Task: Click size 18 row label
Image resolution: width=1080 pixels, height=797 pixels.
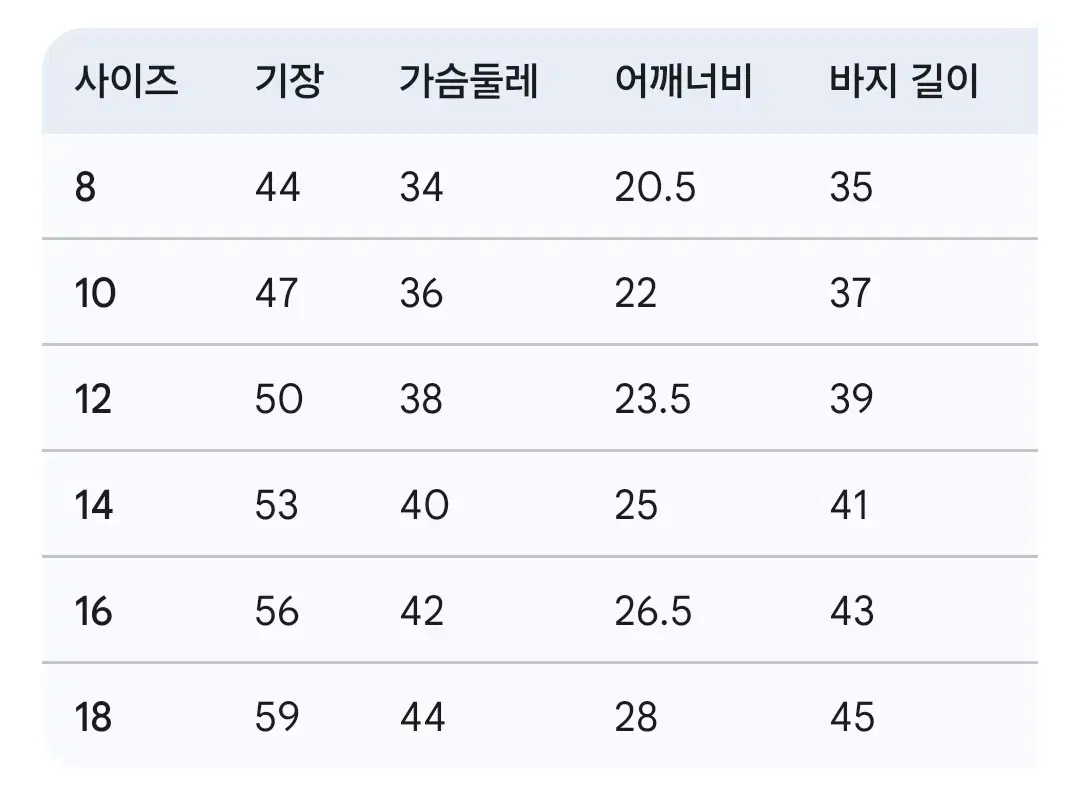Action: (x=93, y=717)
